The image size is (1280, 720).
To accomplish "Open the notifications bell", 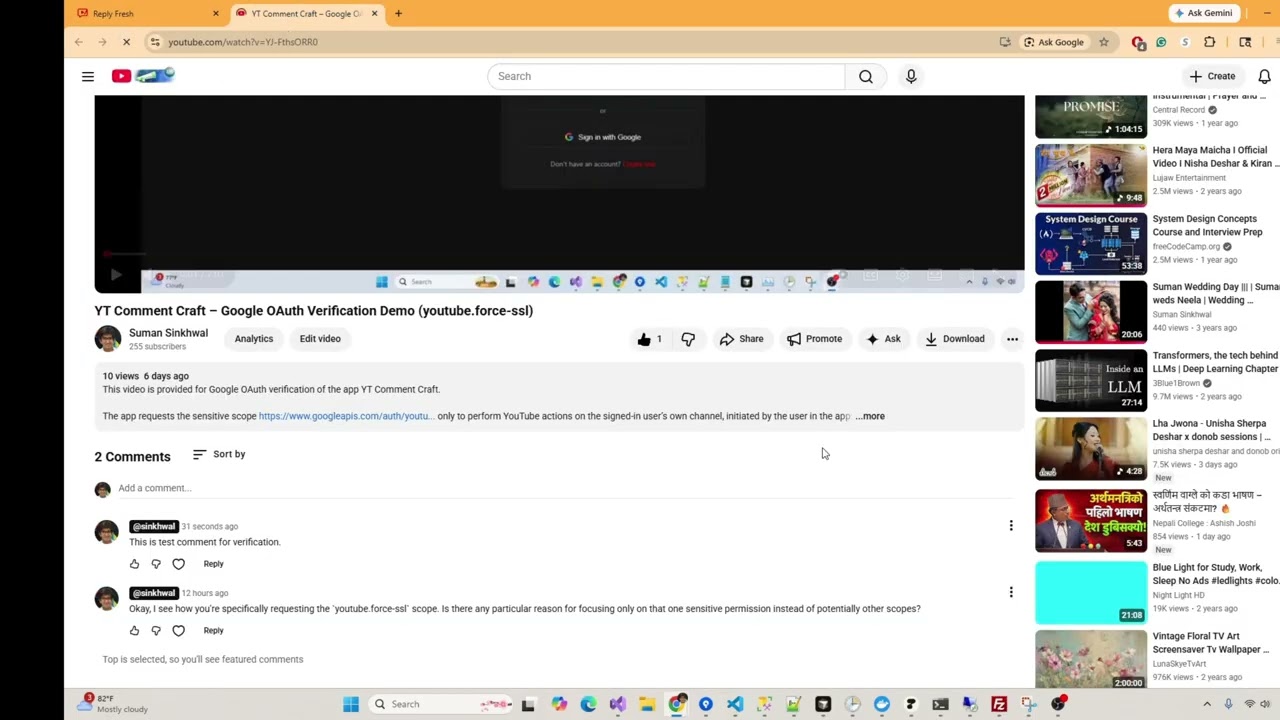I will click(1264, 76).
